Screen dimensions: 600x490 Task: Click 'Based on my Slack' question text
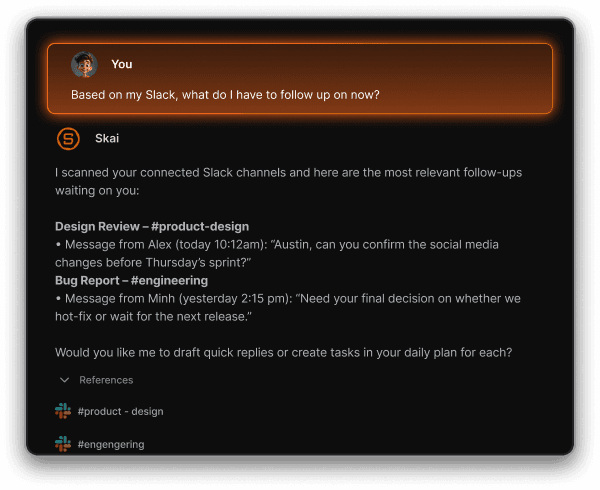(x=225, y=94)
